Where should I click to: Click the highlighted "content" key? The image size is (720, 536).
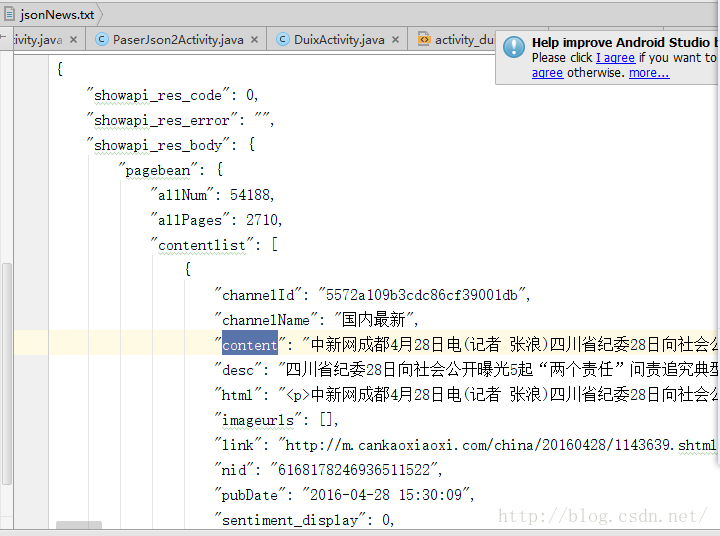[x=250, y=345]
